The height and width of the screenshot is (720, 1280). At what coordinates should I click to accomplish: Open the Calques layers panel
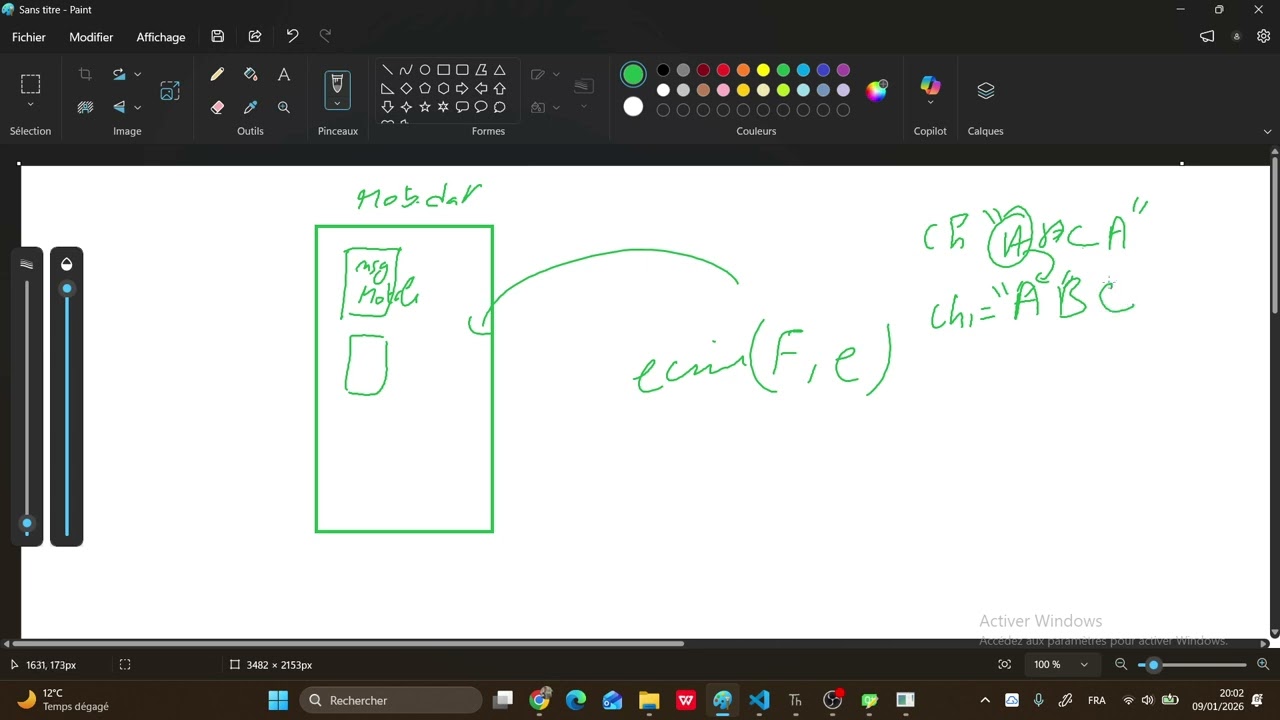click(985, 90)
